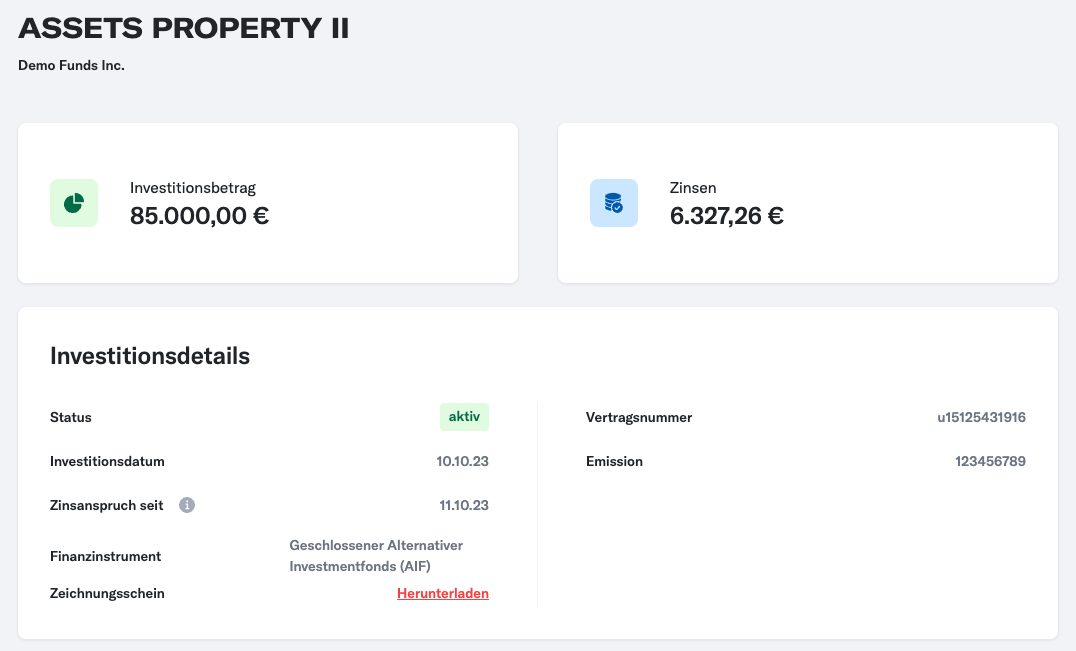The width and height of the screenshot is (1076, 651).
Task: Click the green pie chart investment icon
Action: click(x=74, y=203)
